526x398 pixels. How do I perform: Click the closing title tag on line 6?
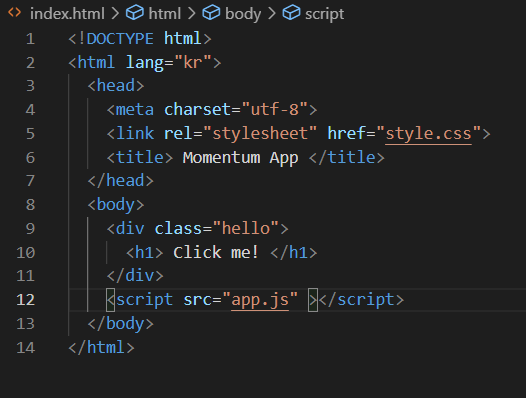click(x=347, y=157)
